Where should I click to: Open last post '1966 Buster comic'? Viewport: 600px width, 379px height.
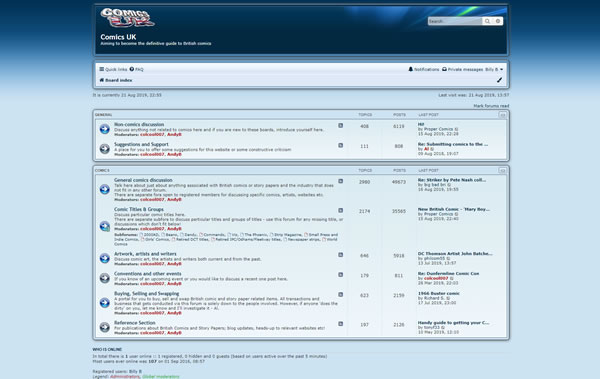439,294
